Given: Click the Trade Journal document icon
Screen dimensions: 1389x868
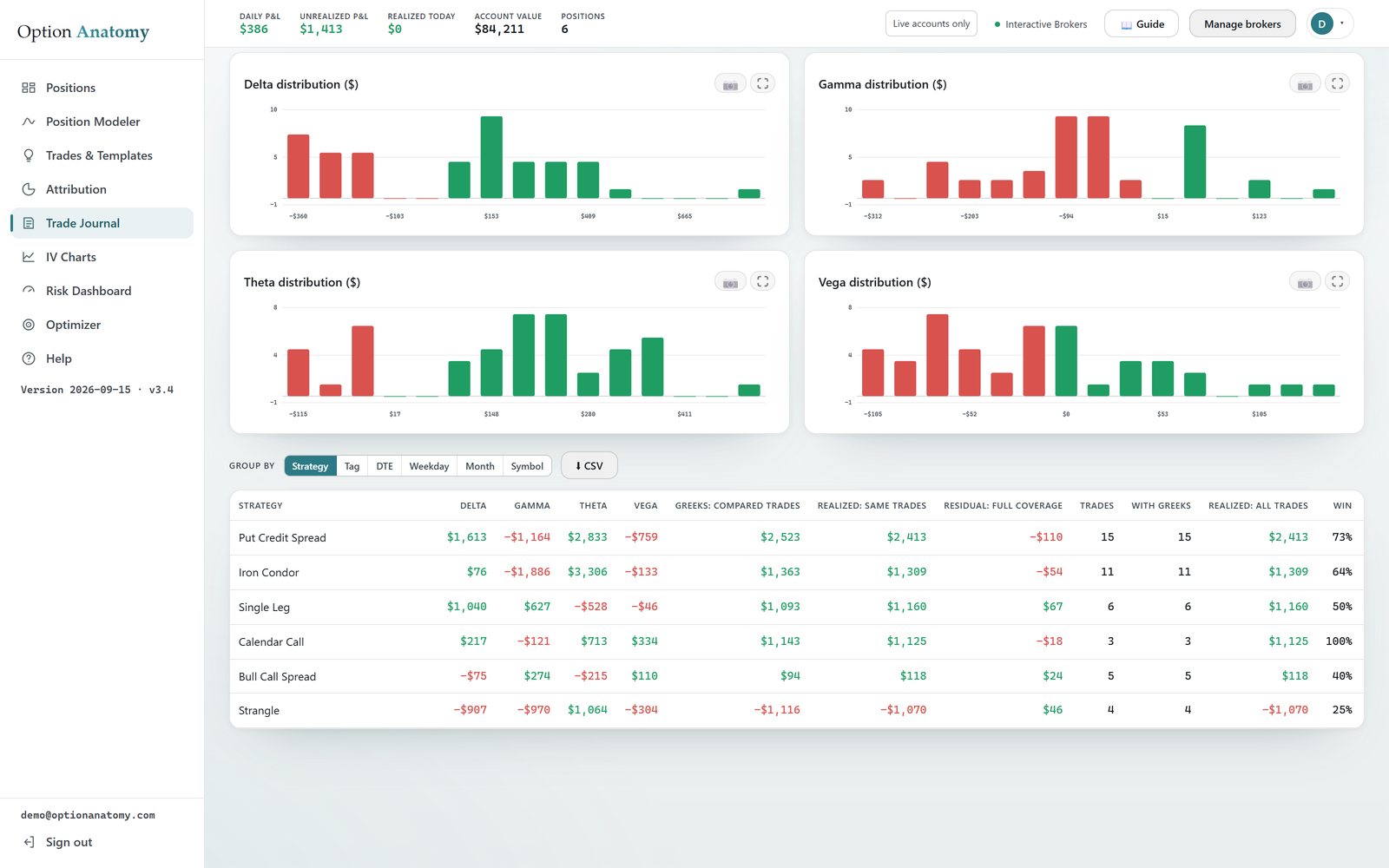Looking at the screenshot, I should 29,223.
